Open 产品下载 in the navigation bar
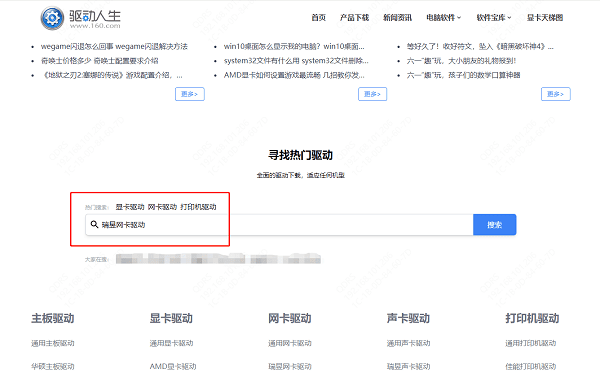600x373 pixels. coord(354,18)
